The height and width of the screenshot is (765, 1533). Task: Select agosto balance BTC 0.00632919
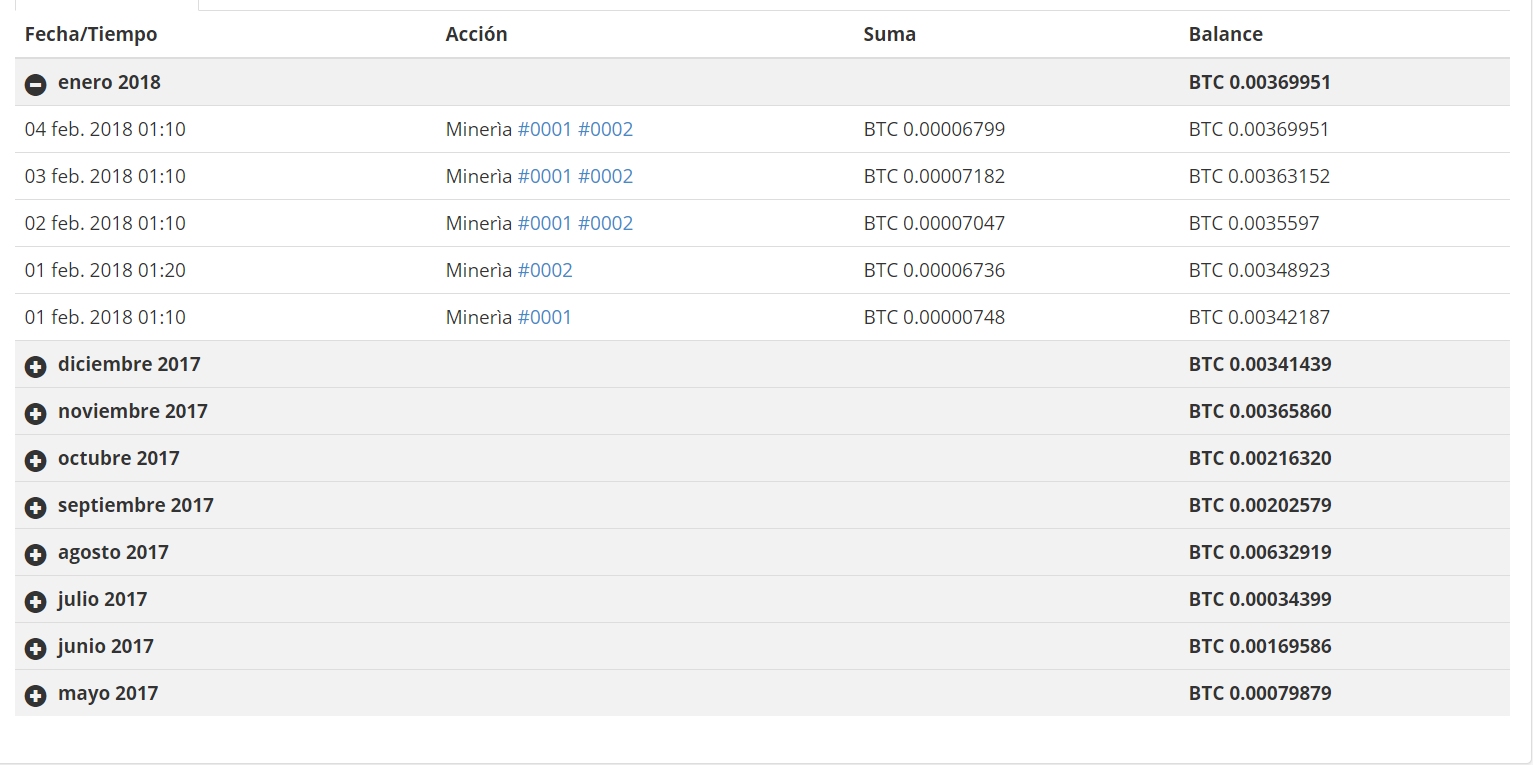(x=1260, y=552)
